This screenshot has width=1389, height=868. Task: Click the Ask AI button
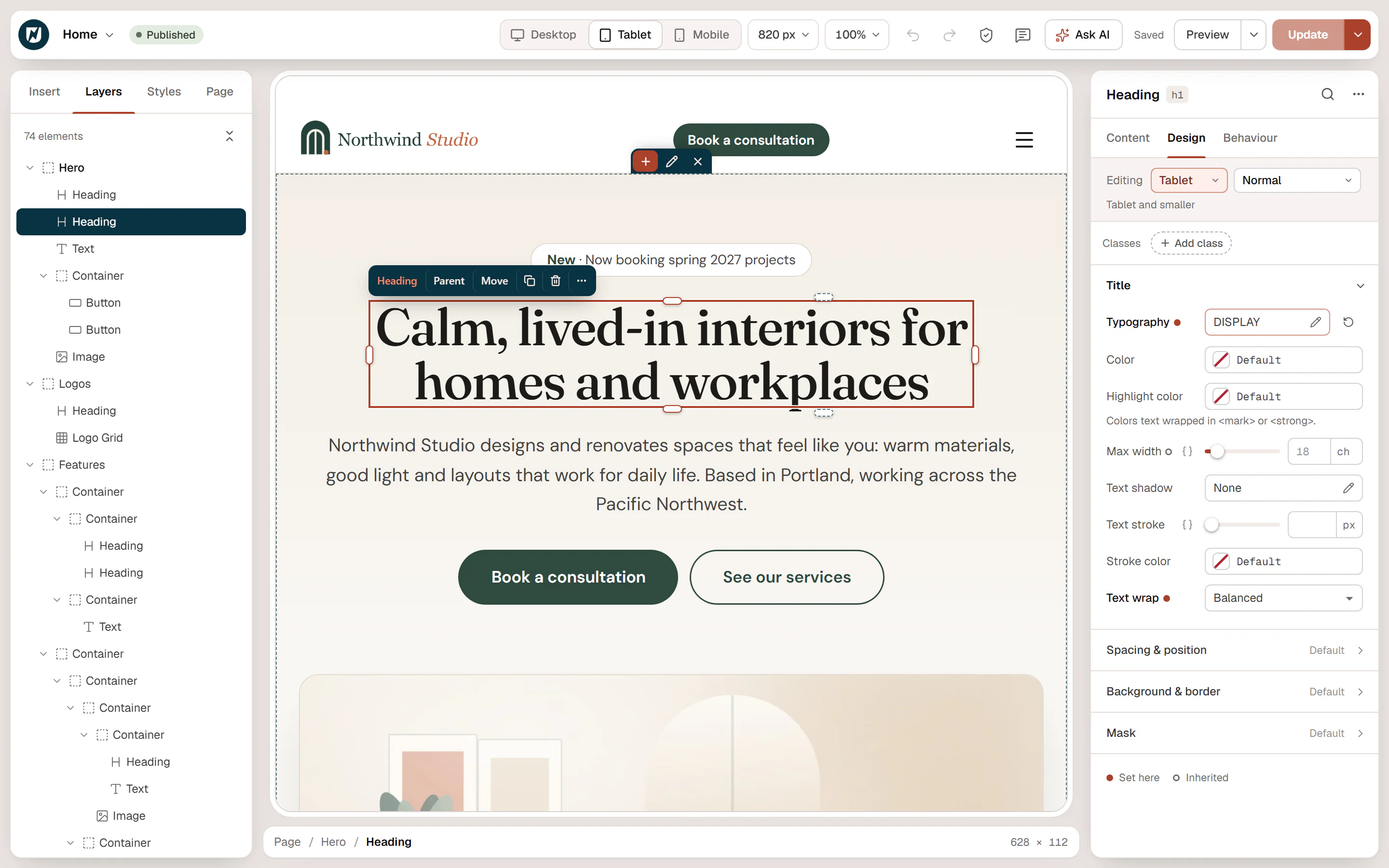click(1083, 35)
